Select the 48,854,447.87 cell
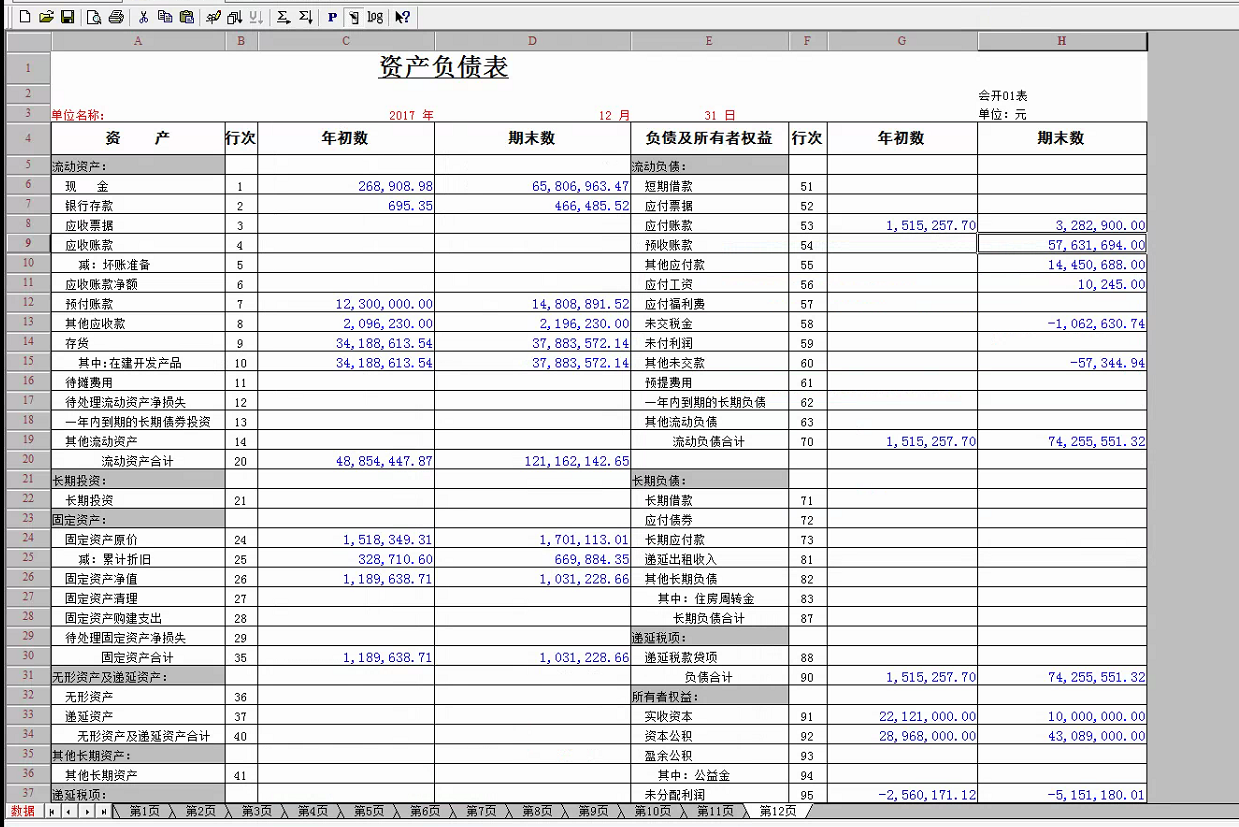Image resolution: width=1239 pixels, height=827 pixels. [346, 460]
